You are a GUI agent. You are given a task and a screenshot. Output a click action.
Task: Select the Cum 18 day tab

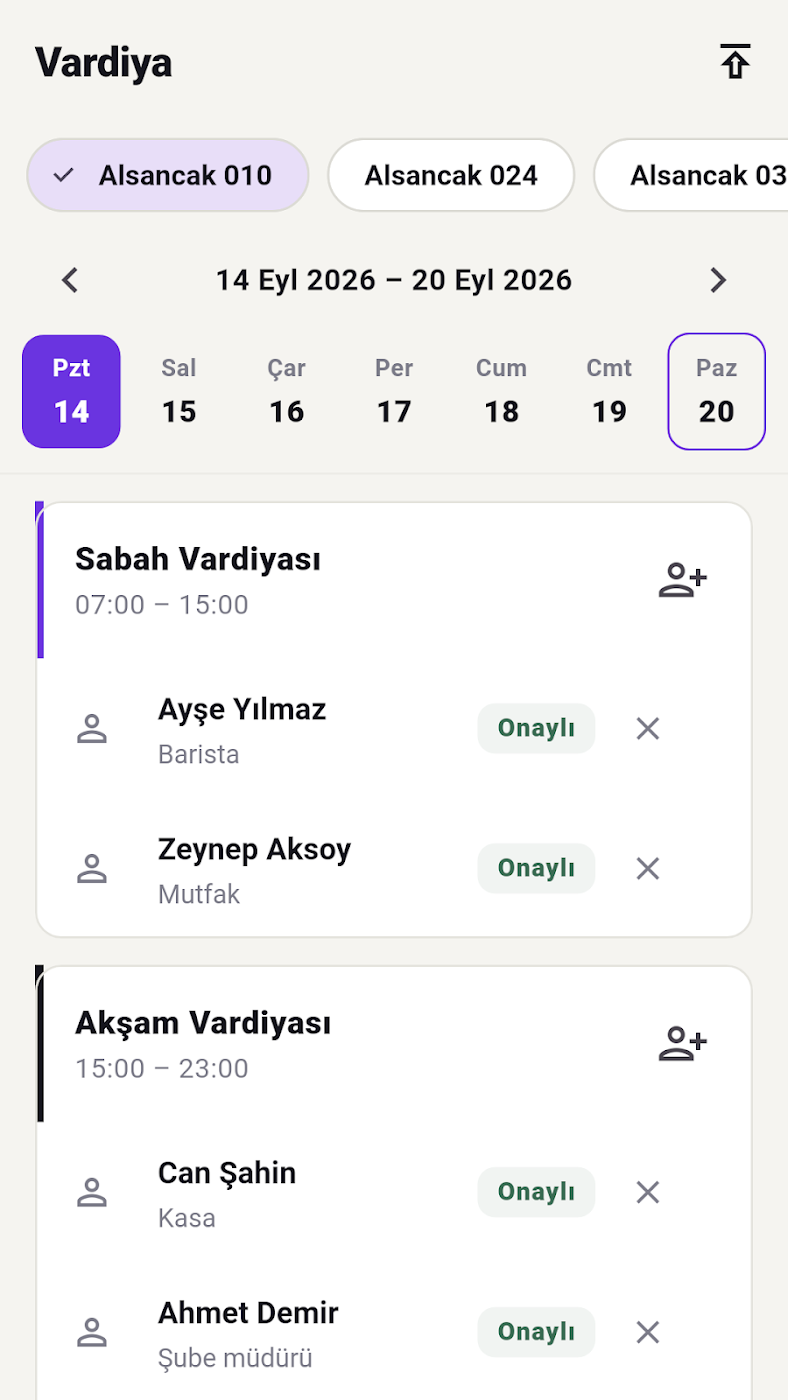click(x=502, y=391)
